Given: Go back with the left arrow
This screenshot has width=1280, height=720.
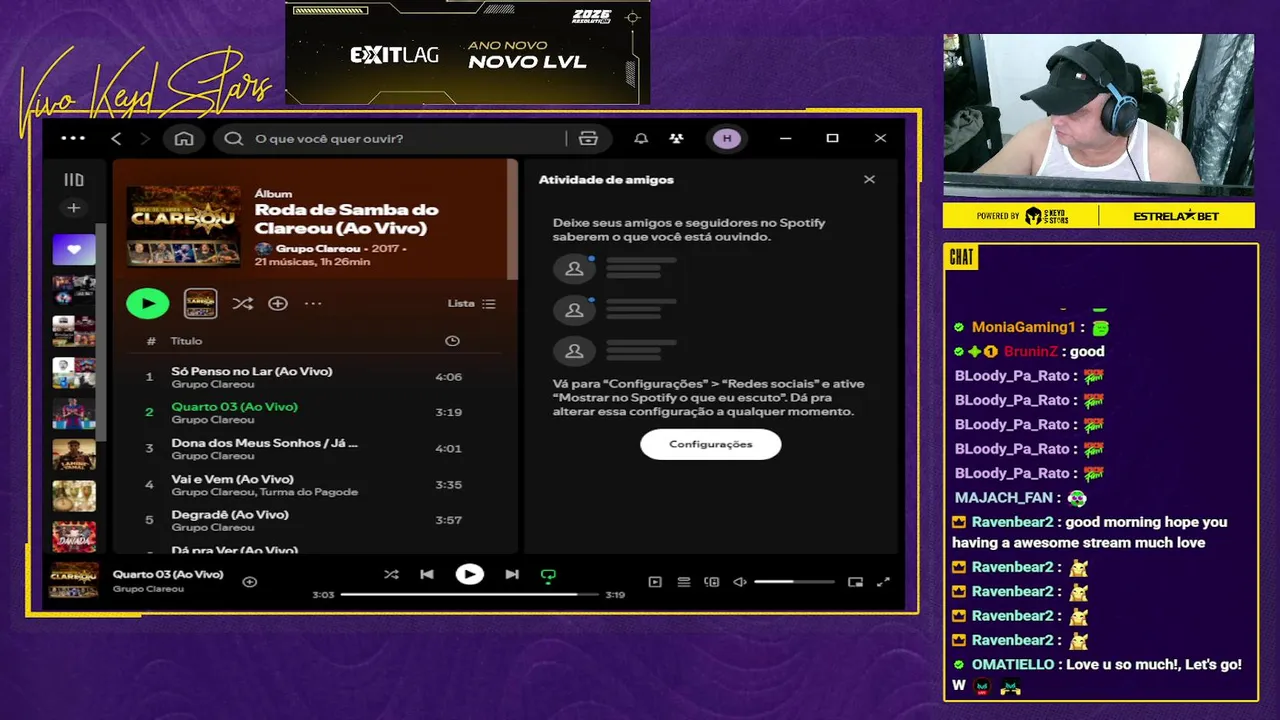Looking at the screenshot, I should point(116,138).
